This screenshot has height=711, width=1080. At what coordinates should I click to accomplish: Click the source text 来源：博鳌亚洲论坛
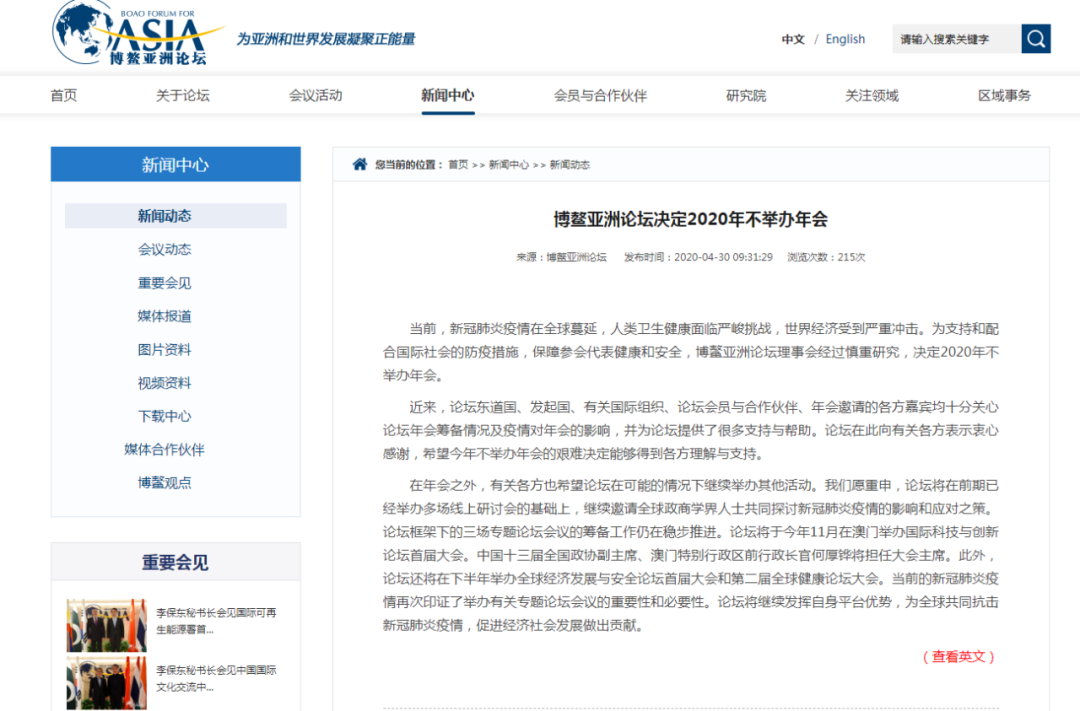tap(561, 257)
